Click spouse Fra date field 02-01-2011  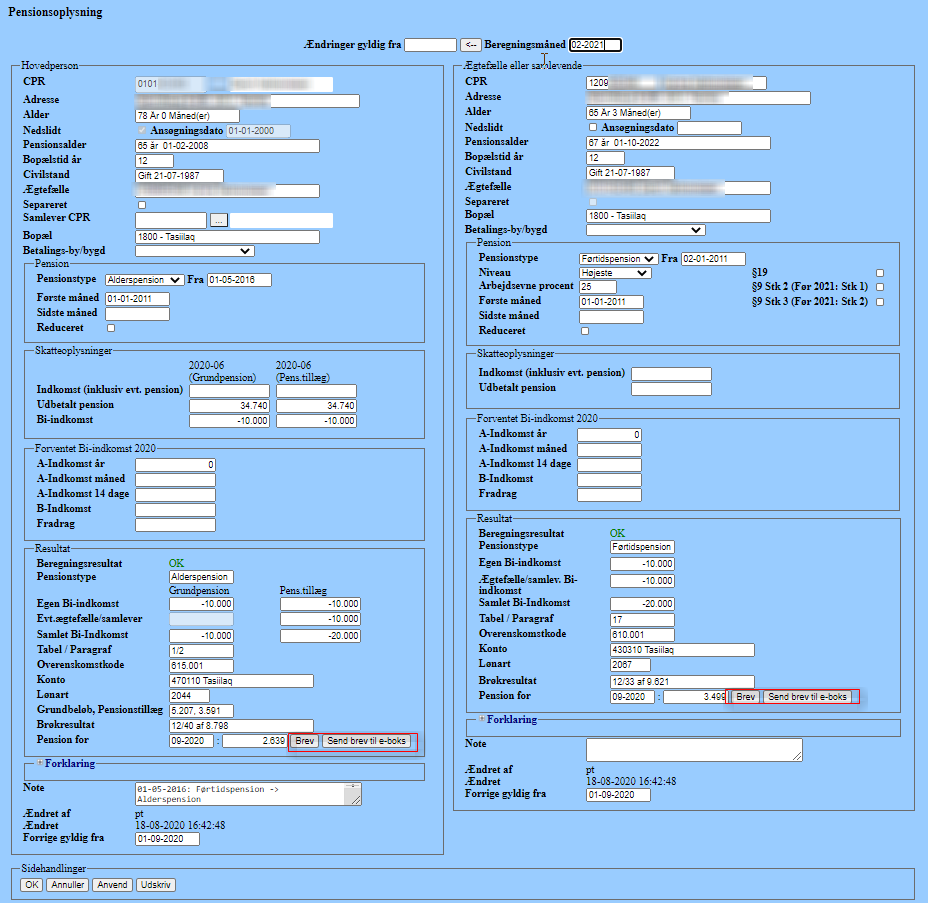coord(713,259)
